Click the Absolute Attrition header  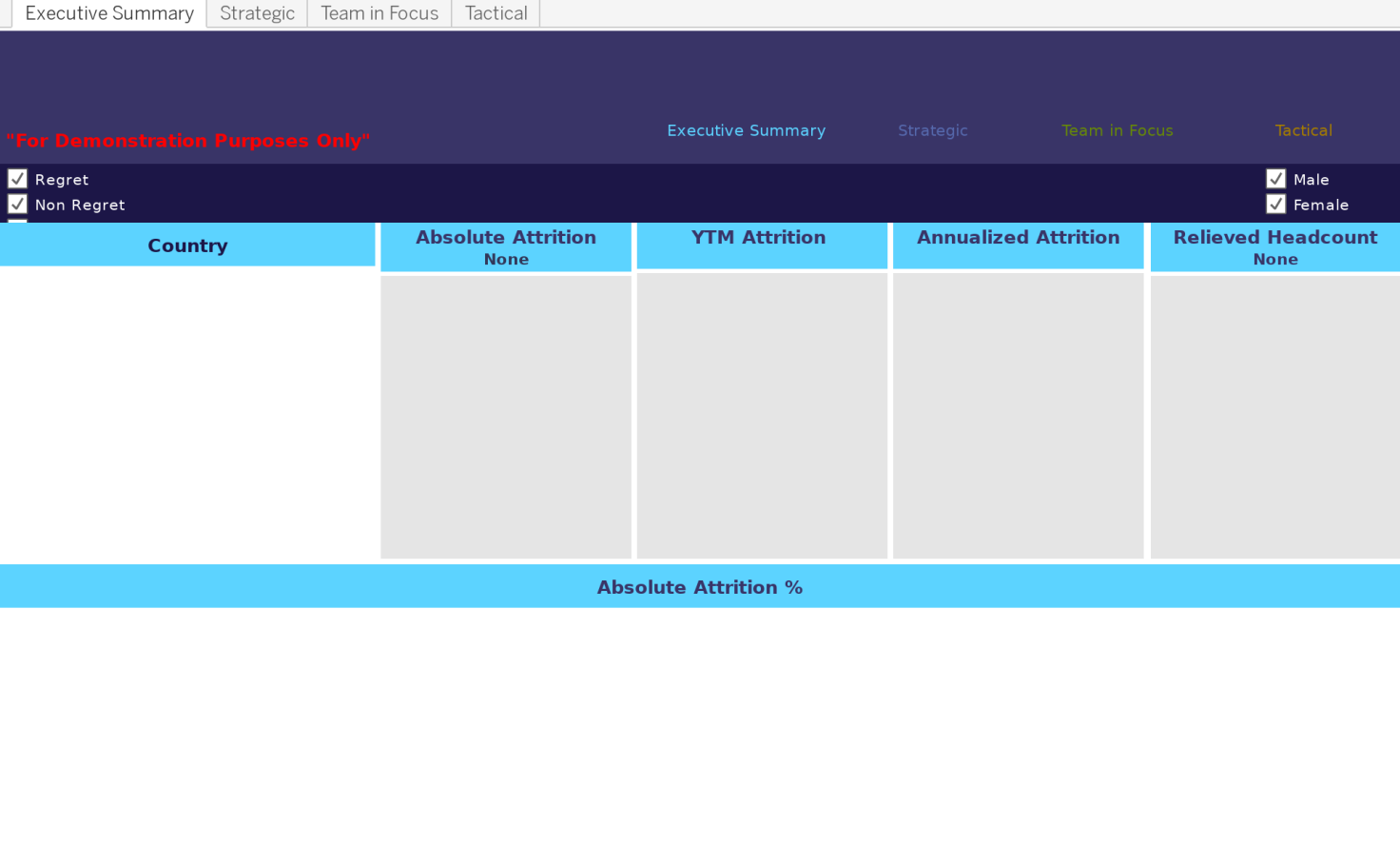[506, 246]
